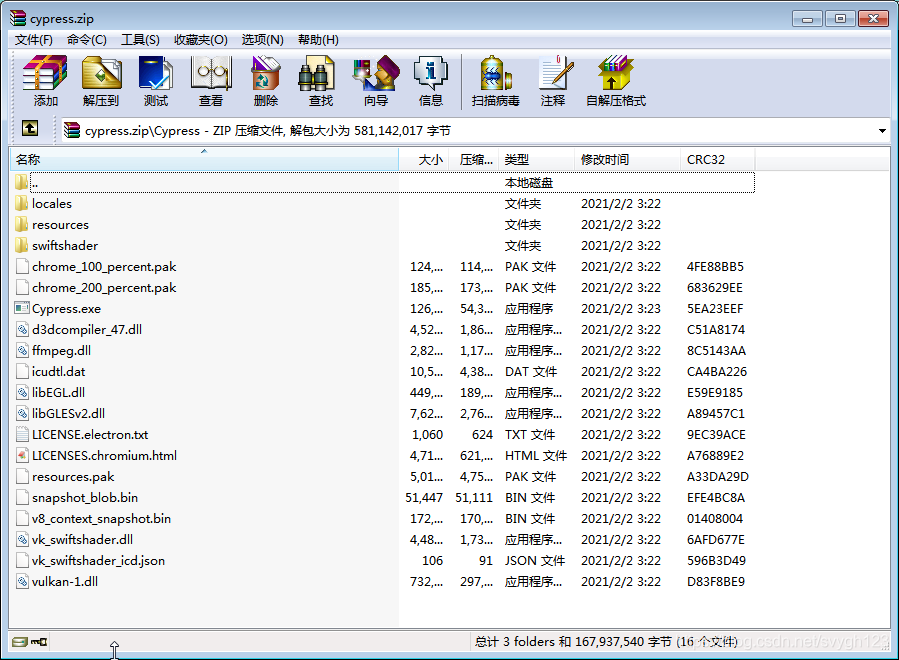The image size is (899, 660).
Task: Select v8_context_snapshot.bin file name
Action: (x=101, y=518)
